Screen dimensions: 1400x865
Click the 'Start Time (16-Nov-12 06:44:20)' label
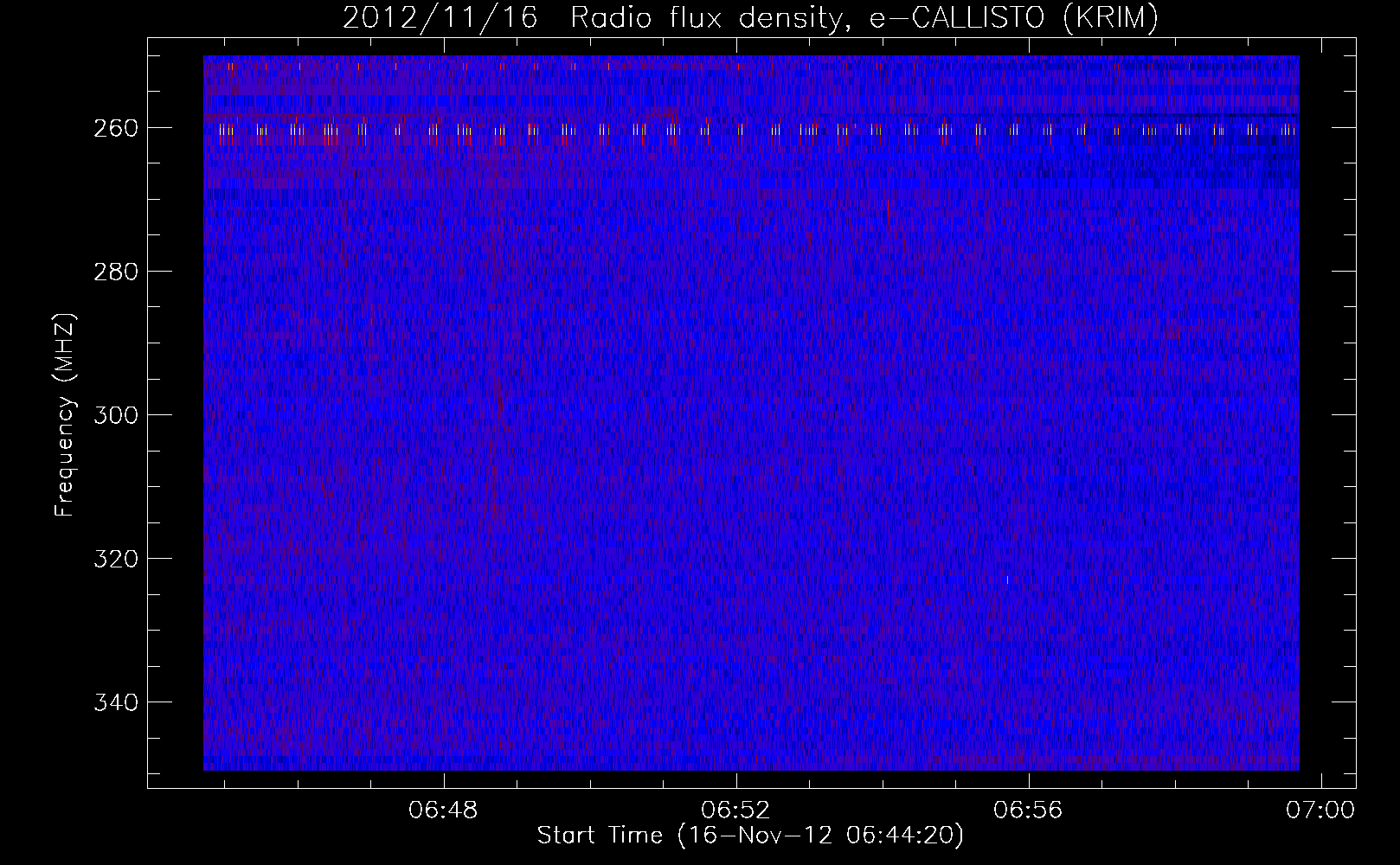[750, 836]
